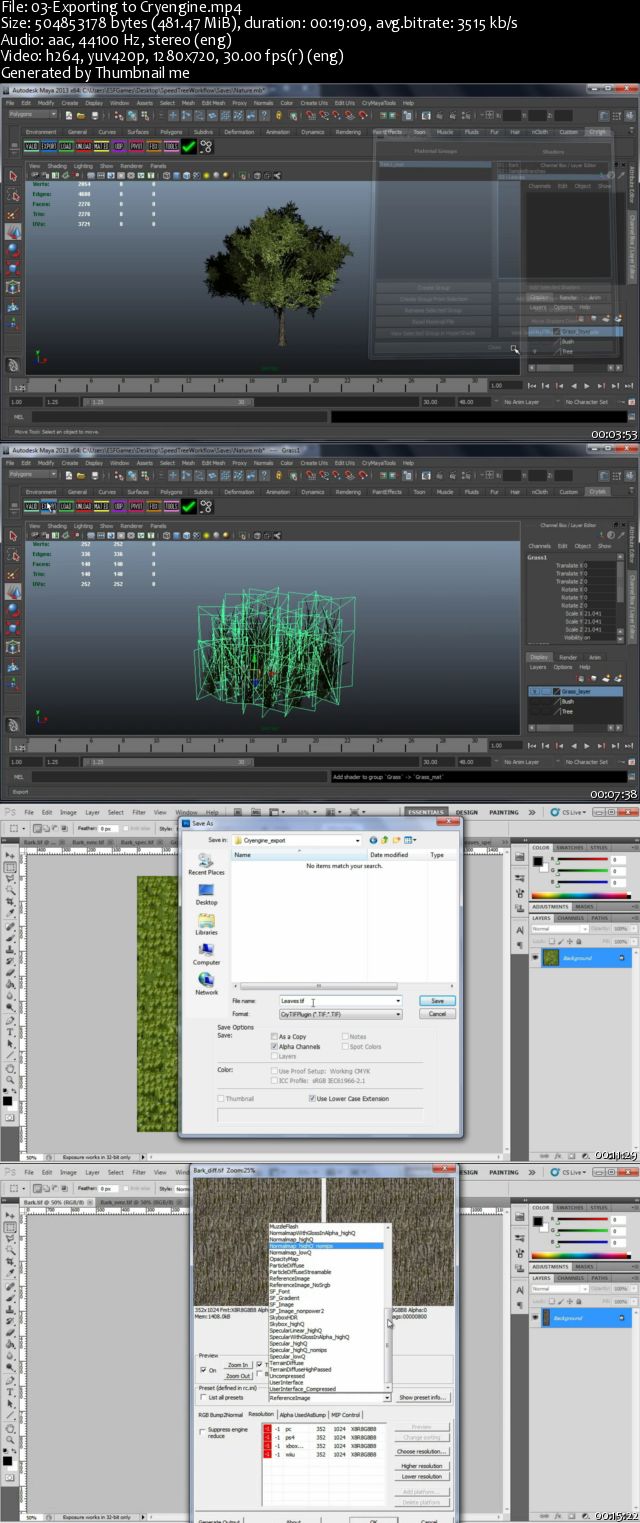Open layer blend mode Normal dropdown, Save As frame
The image size is (640, 1523).
558,929
